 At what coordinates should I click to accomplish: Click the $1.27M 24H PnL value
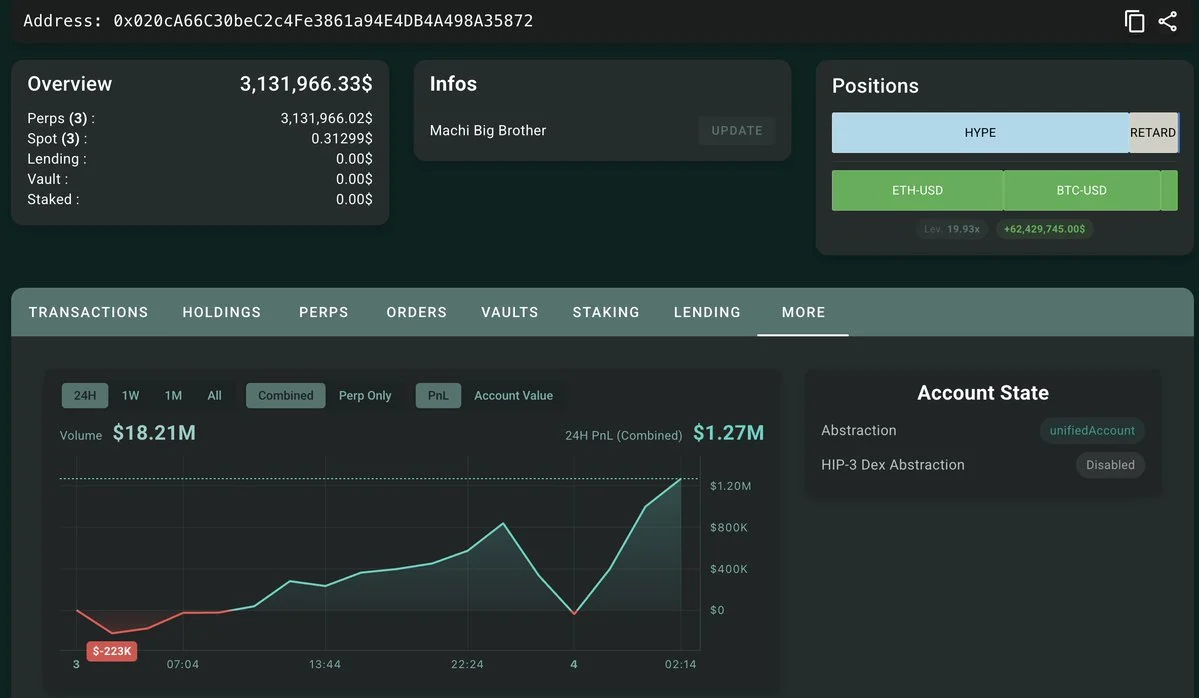(728, 433)
